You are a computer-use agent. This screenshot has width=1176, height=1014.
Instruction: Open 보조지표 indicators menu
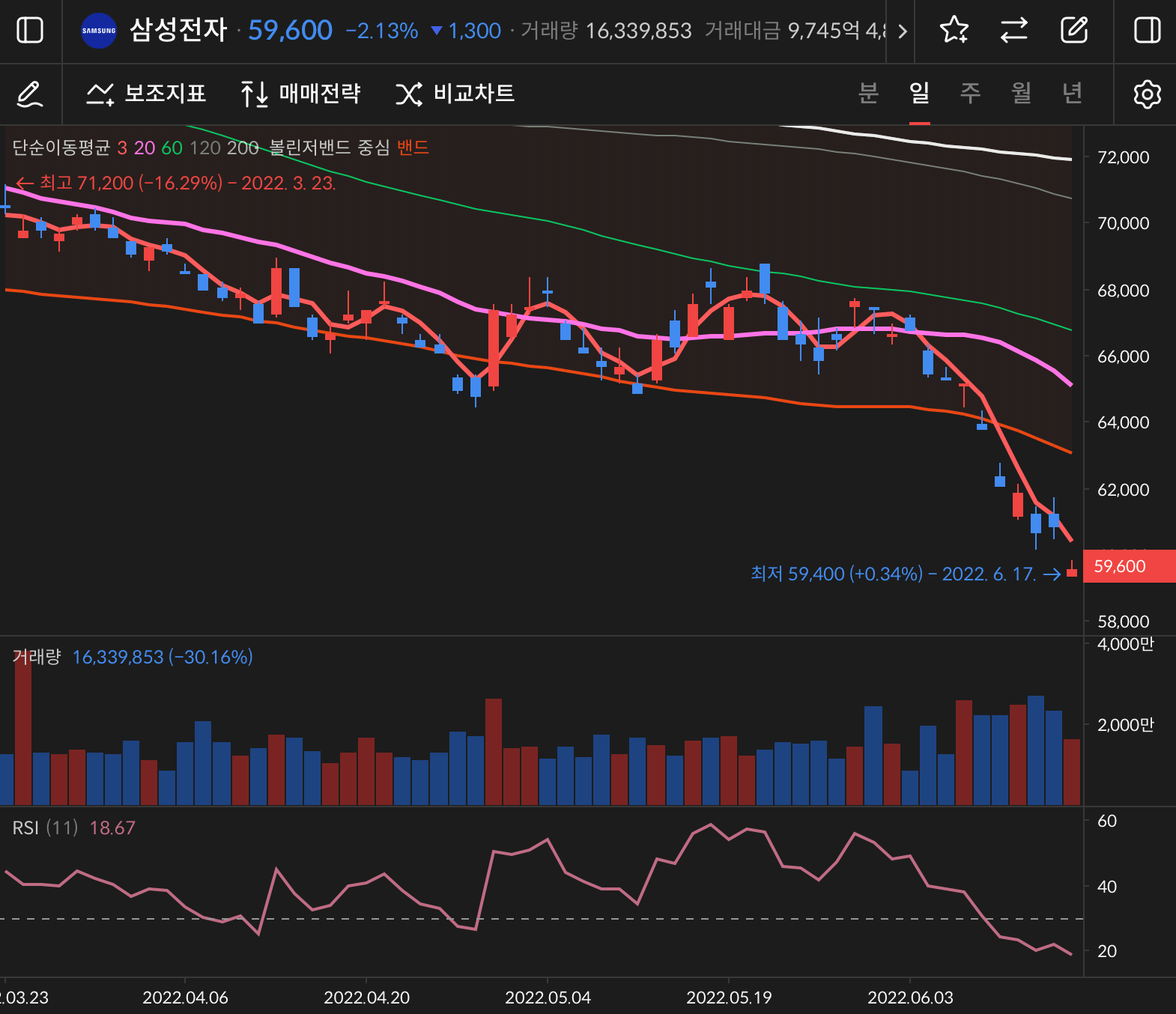[146, 94]
